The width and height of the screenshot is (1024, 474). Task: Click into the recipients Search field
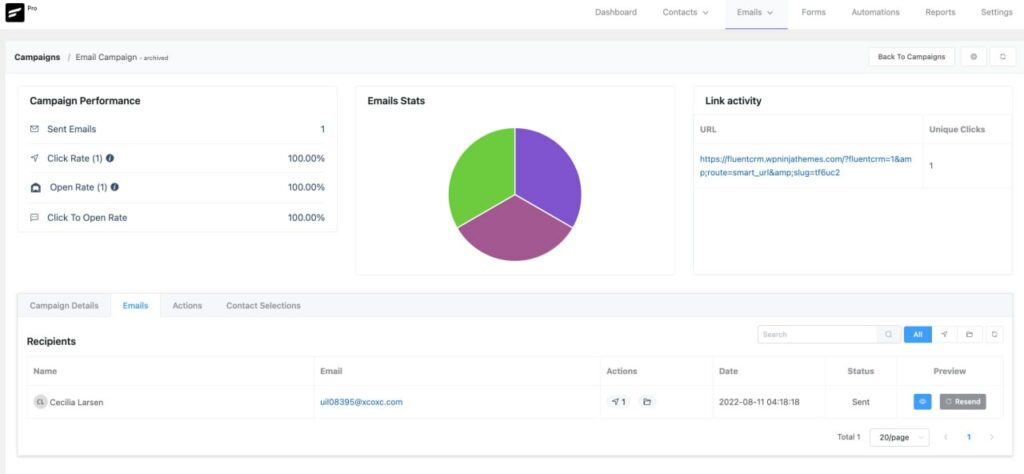817,334
